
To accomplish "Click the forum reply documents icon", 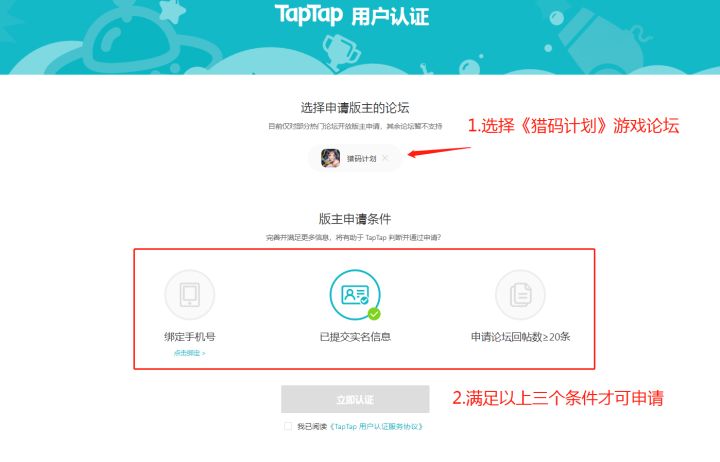I will point(520,294).
